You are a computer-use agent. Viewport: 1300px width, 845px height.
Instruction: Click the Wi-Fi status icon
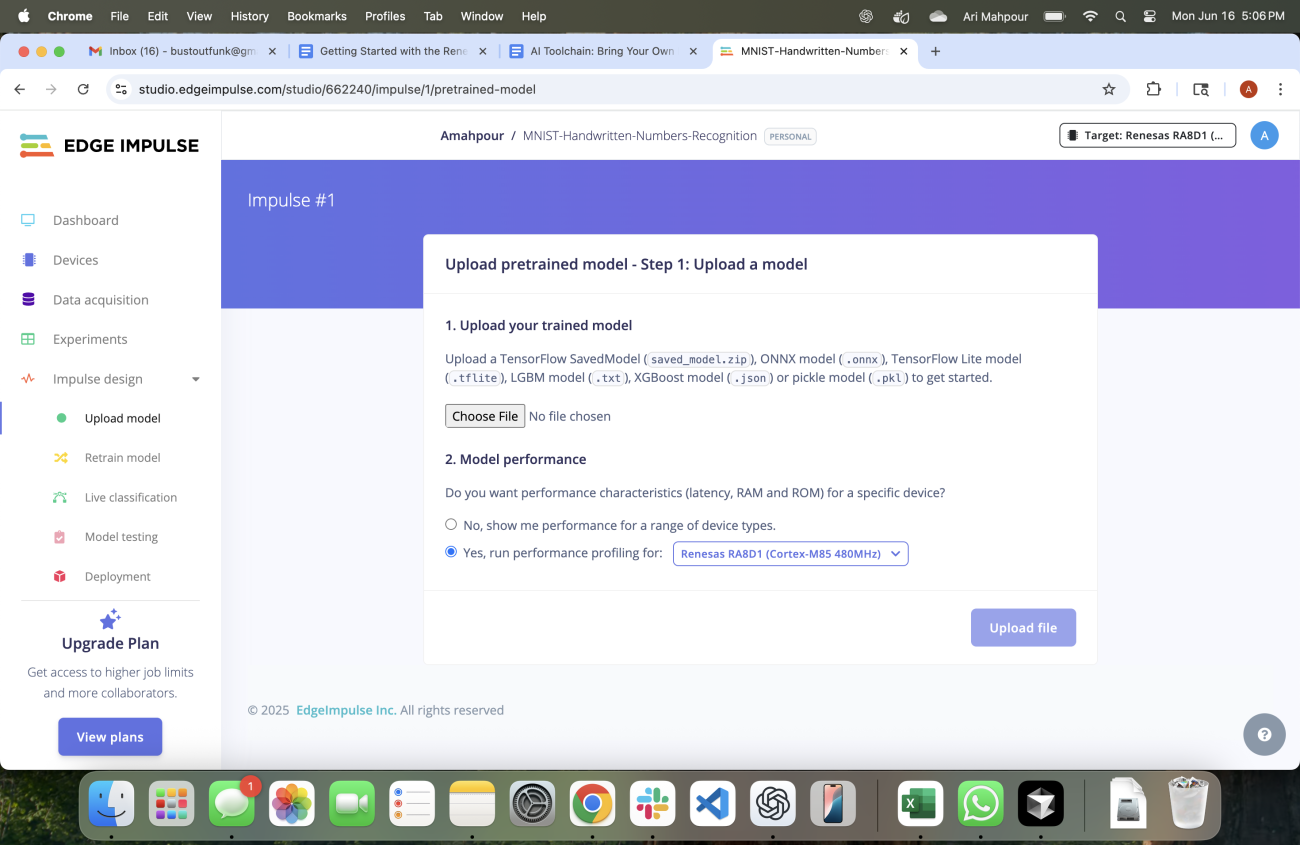tap(1090, 16)
